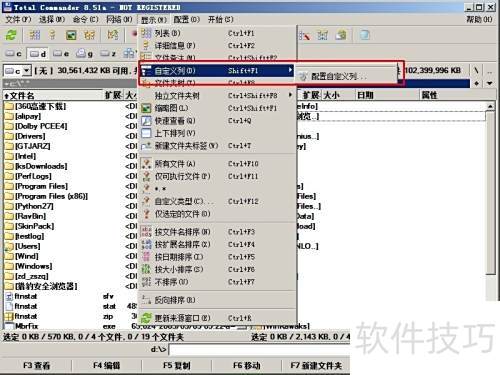Click the F6 移动 button

pyautogui.click(x=247, y=366)
